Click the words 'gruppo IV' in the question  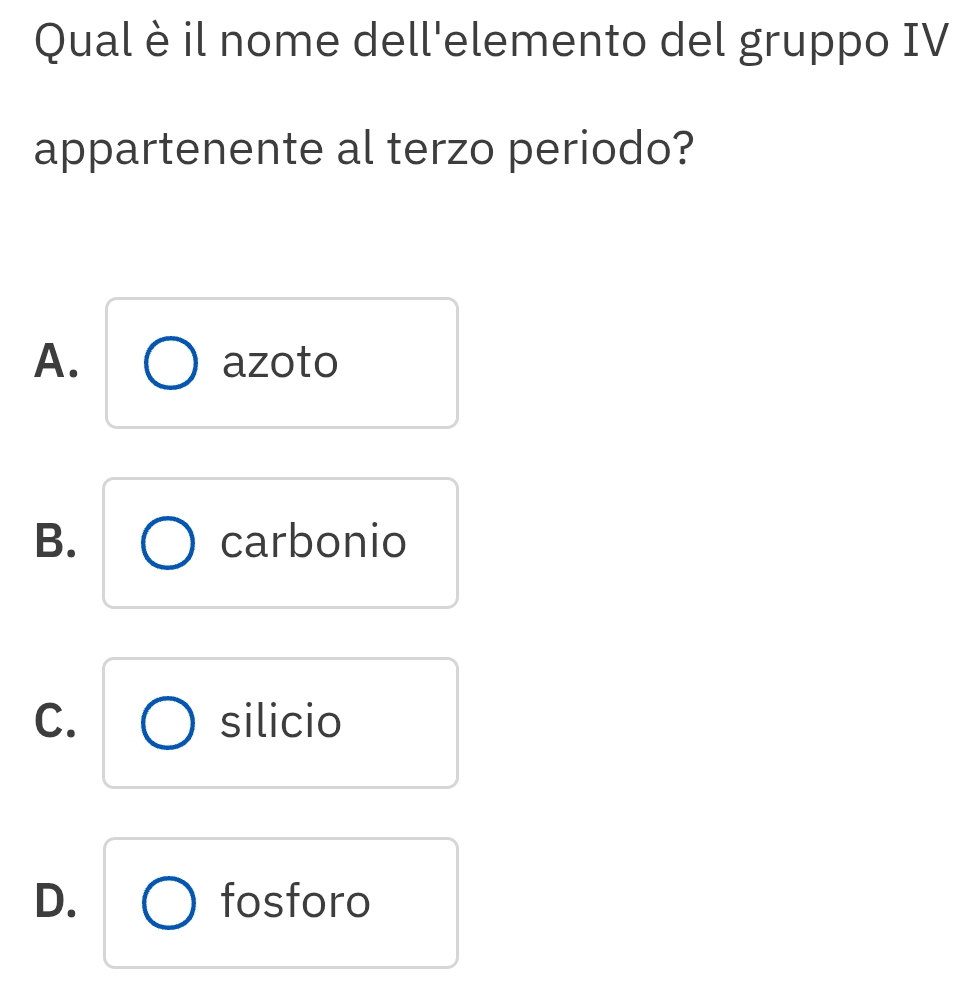pos(841,46)
